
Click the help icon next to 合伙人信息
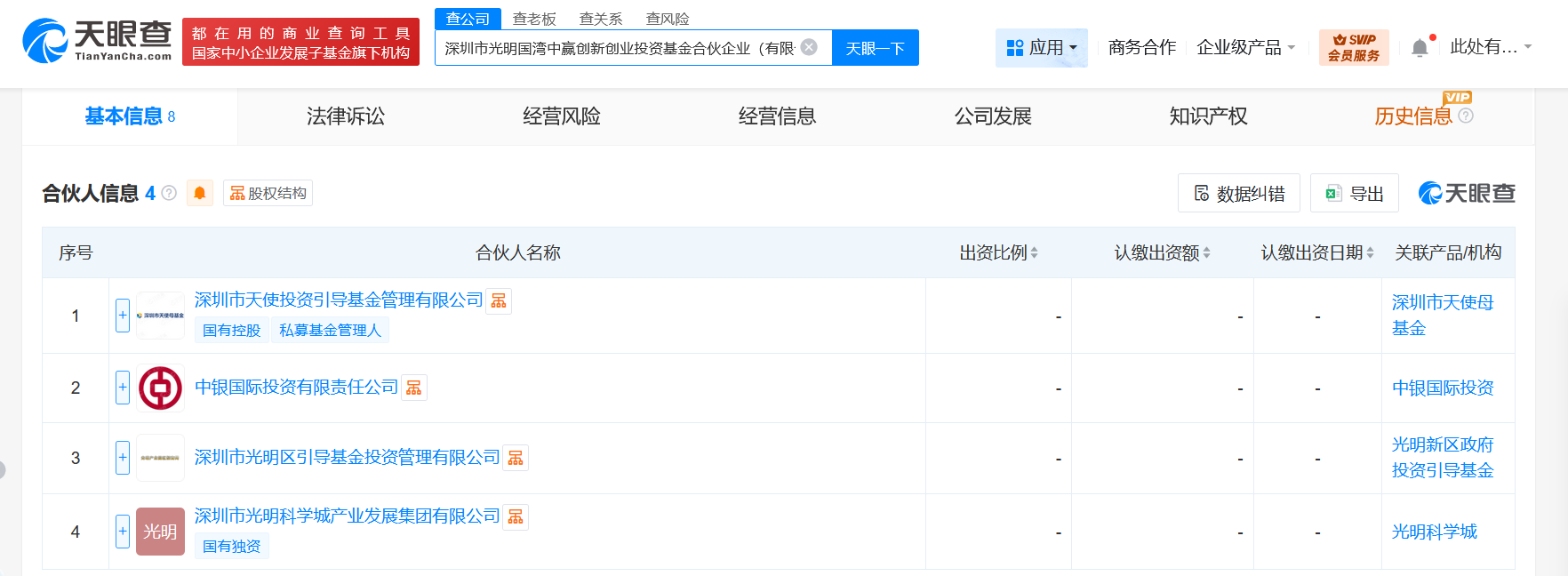tap(169, 193)
